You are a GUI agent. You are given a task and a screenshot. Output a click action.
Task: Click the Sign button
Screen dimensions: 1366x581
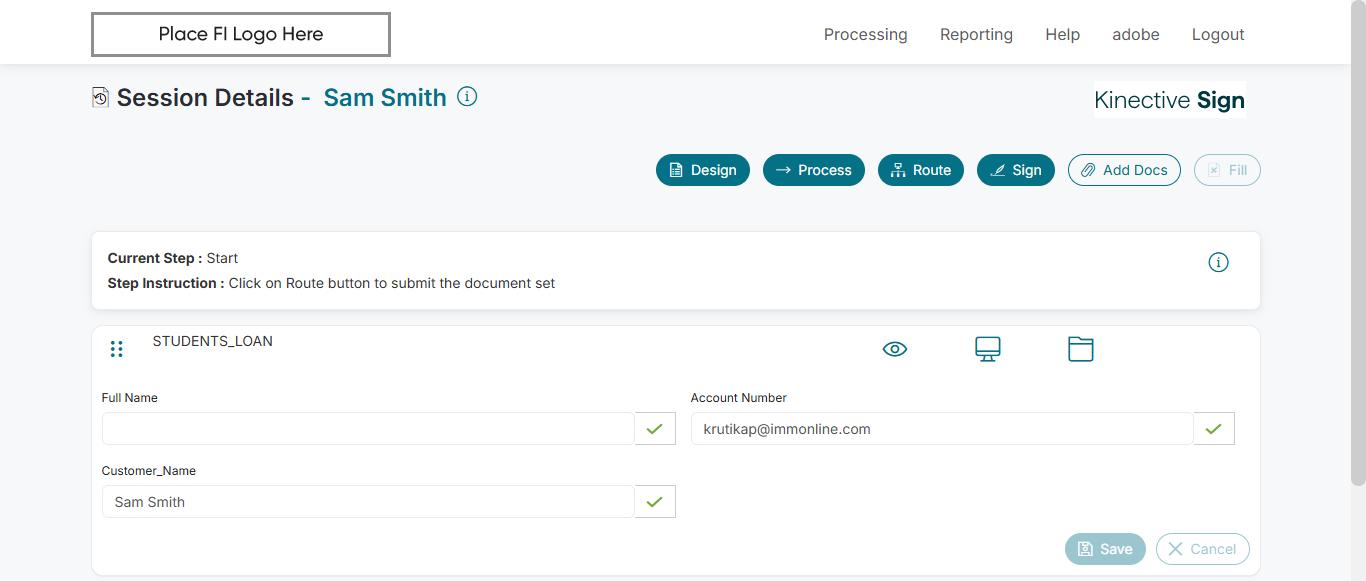pos(1015,170)
